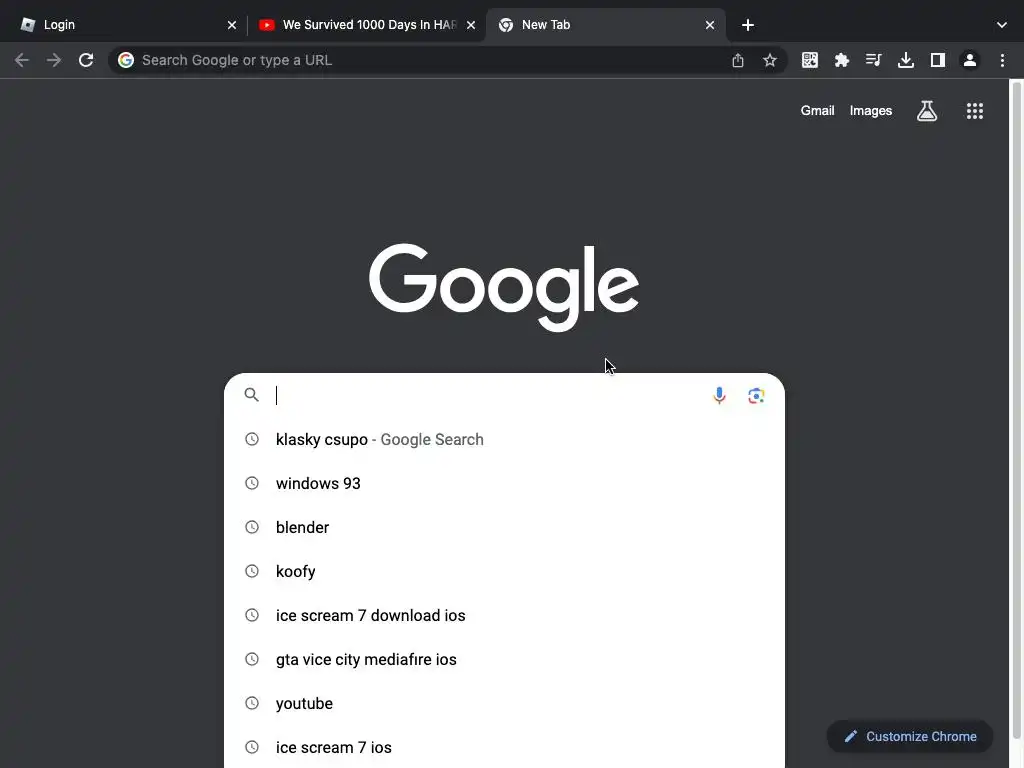1024x768 pixels.
Task: Open the Google apps grid
Action: (975, 111)
